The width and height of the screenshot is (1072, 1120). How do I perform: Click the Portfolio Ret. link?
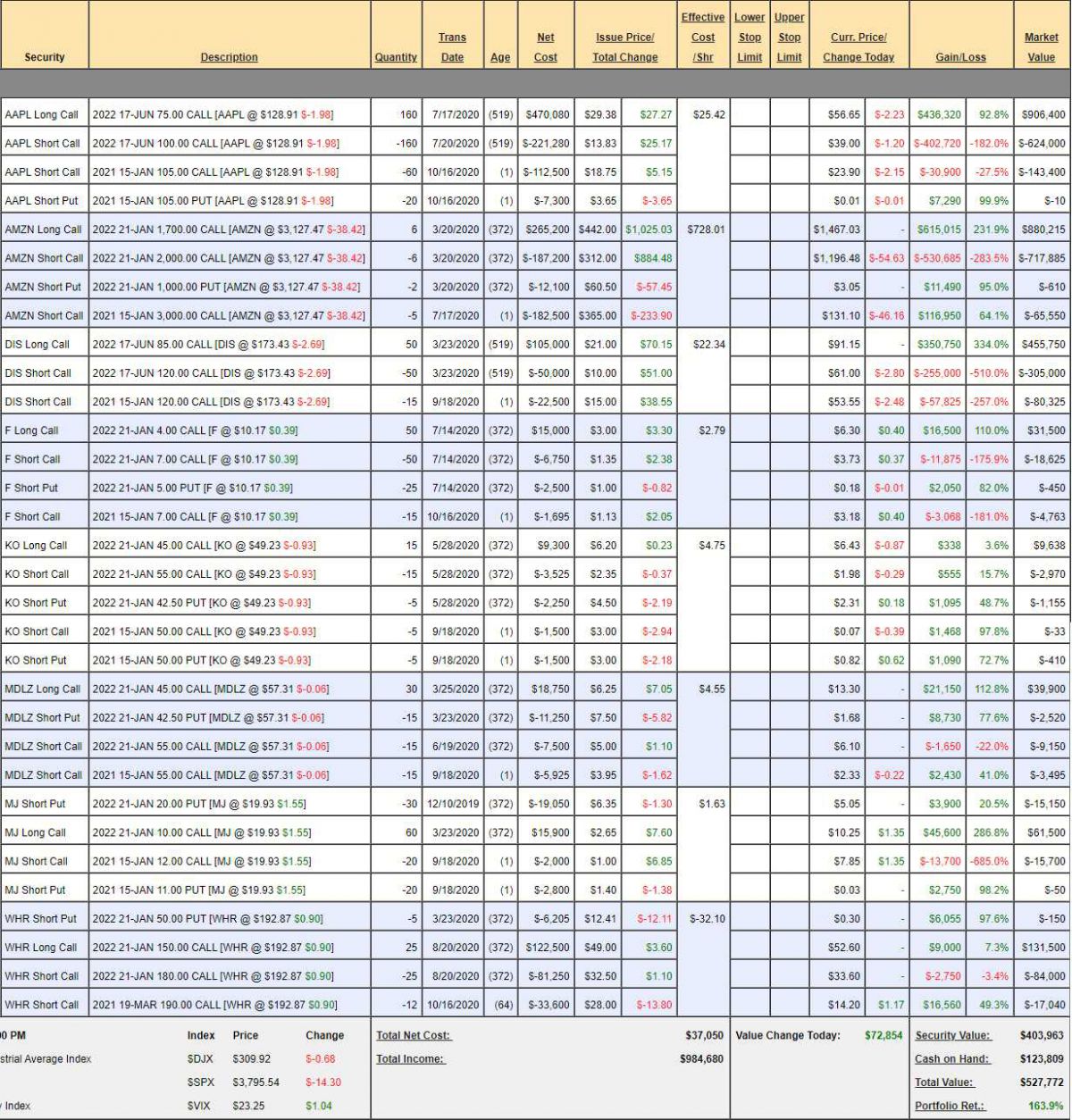[947, 1106]
